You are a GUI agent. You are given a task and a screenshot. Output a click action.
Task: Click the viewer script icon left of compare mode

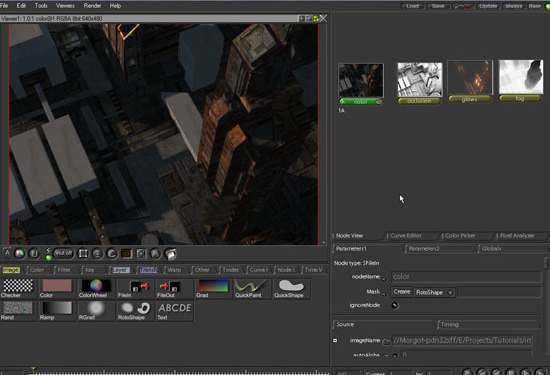(x=98, y=254)
